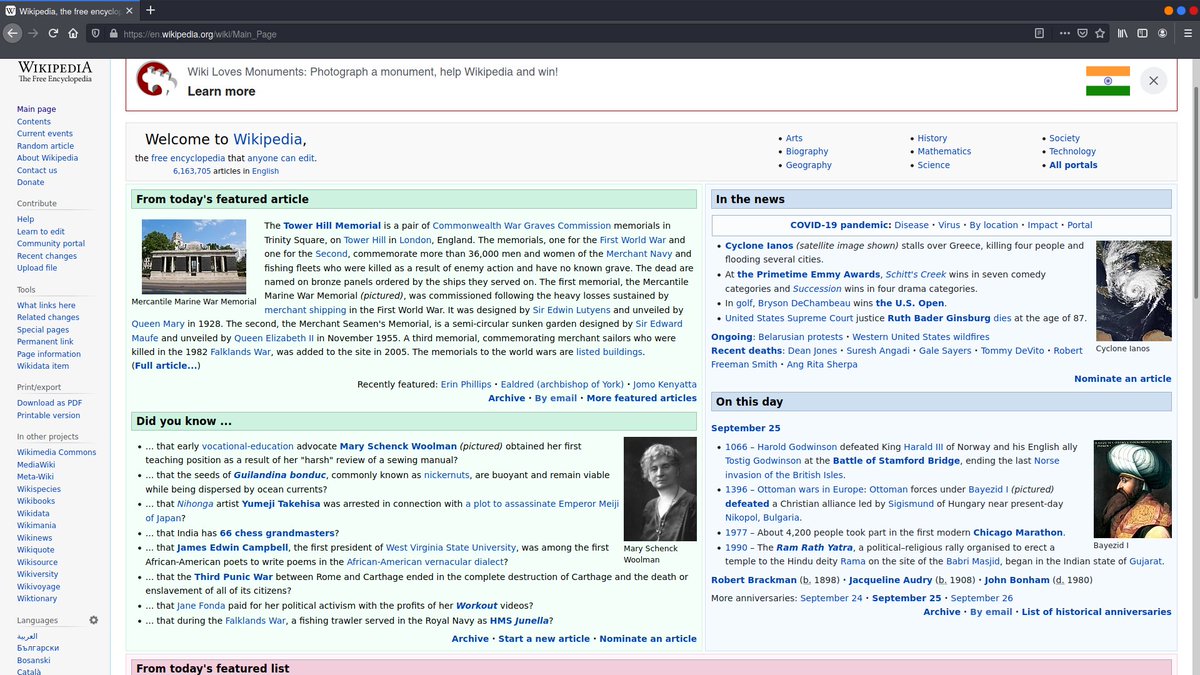The image size is (1200, 675).
Task: Click the orange window control dot
Action: 1169,10
